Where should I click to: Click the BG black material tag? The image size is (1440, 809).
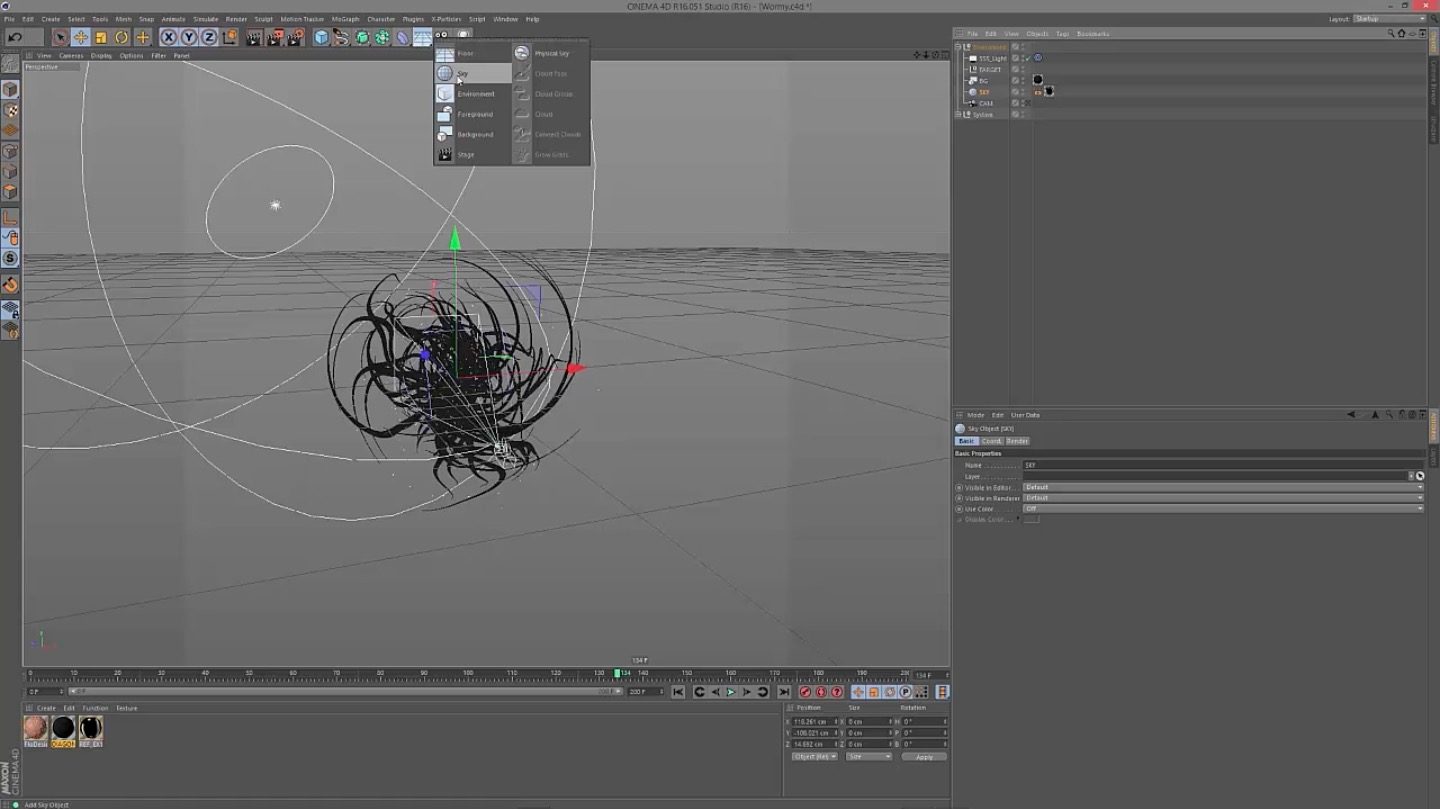point(1038,80)
